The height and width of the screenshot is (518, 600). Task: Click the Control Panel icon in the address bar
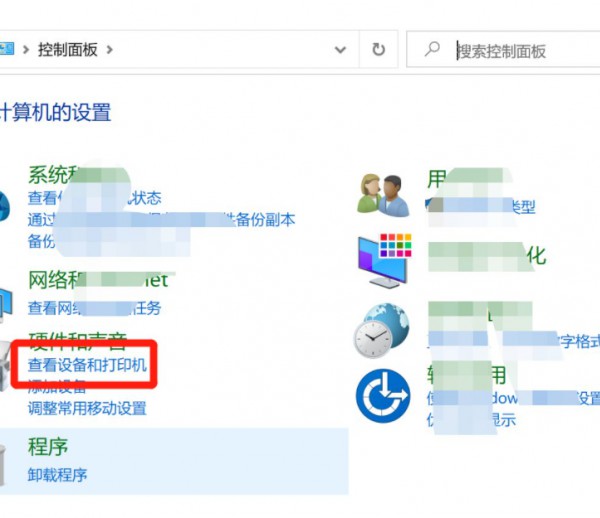click(x=7, y=49)
